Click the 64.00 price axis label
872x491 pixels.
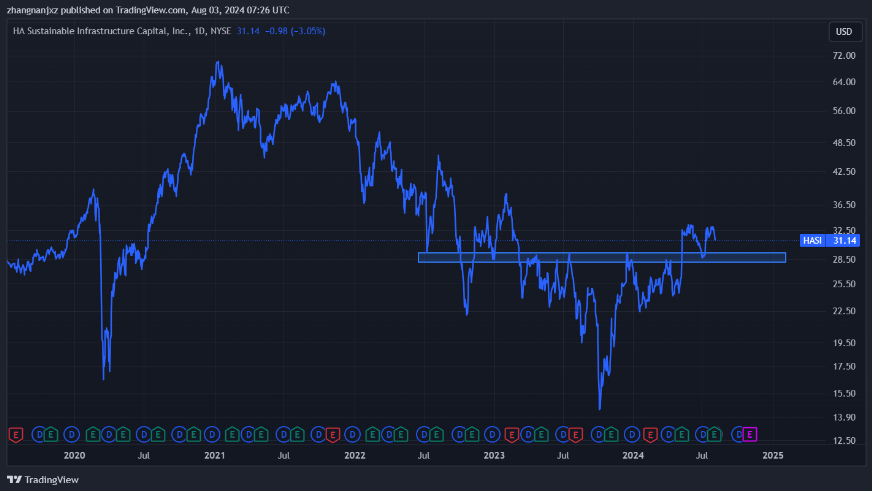click(x=844, y=82)
